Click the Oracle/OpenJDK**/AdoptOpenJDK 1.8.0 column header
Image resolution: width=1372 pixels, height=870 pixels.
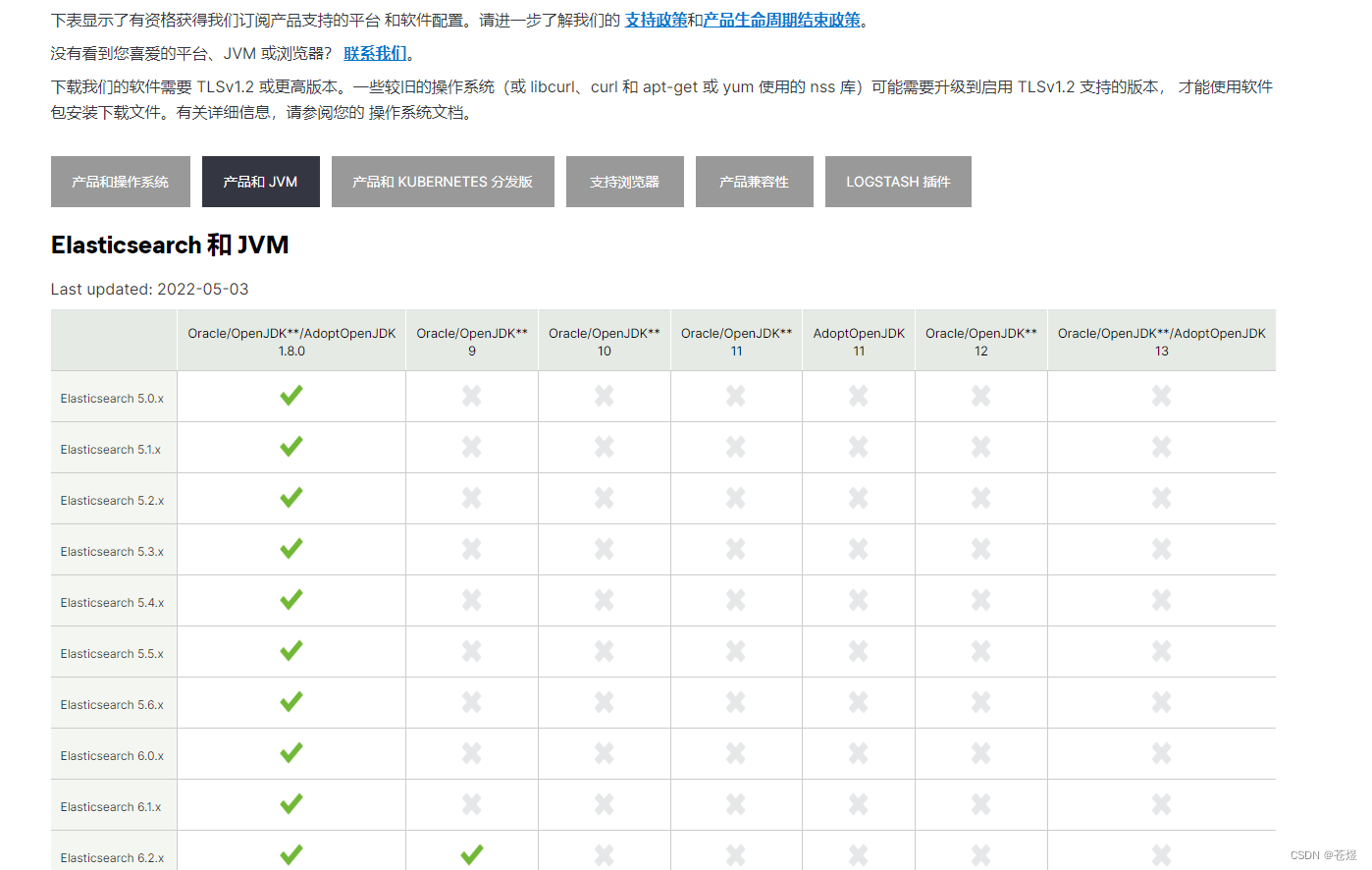click(291, 342)
